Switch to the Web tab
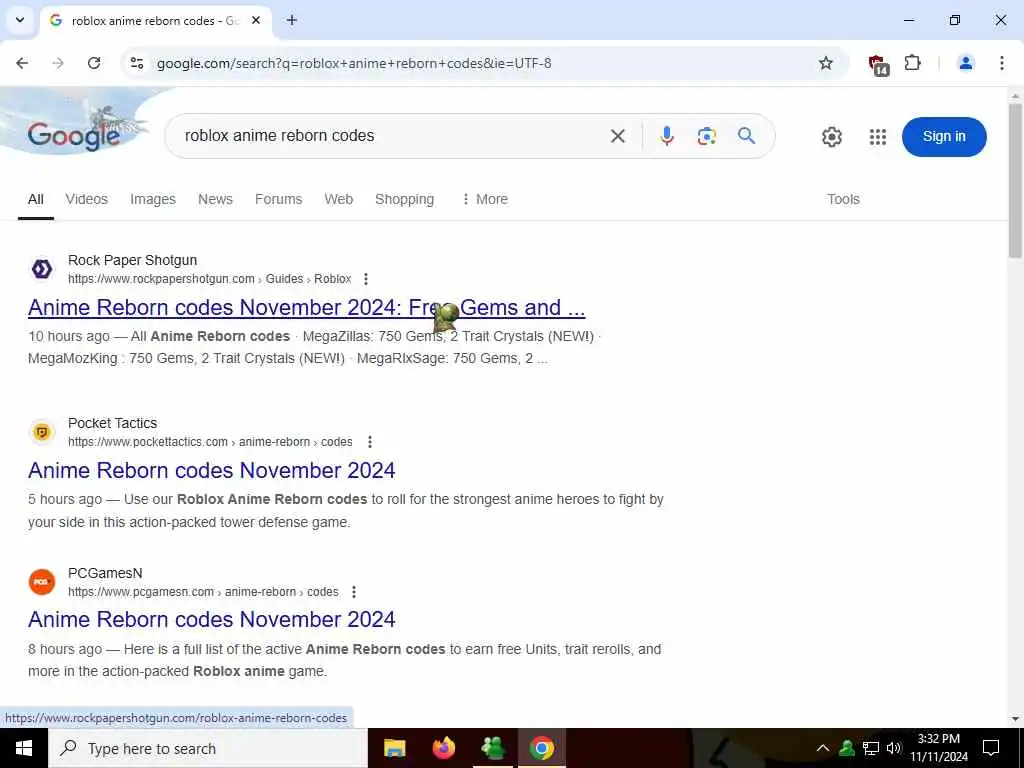 pos(338,199)
